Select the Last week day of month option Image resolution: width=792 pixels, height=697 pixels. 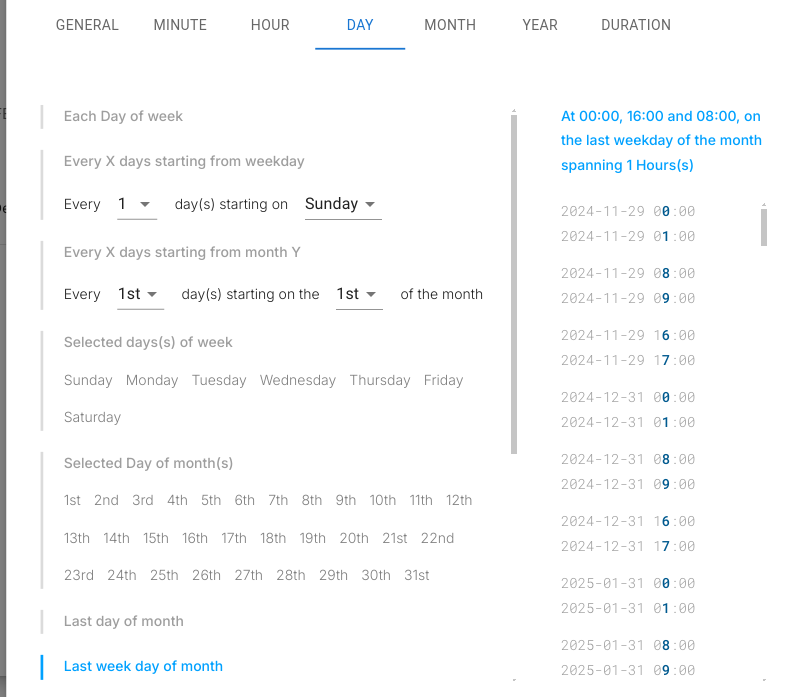pyautogui.click(x=143, y=666)
